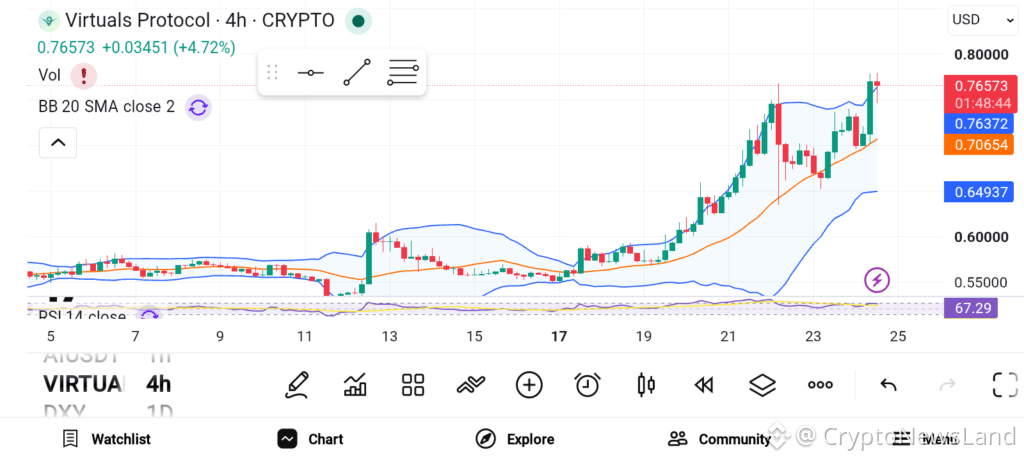Tap the 0.76573 current price label
The image size is (1024, 461).
click(979, 94)
